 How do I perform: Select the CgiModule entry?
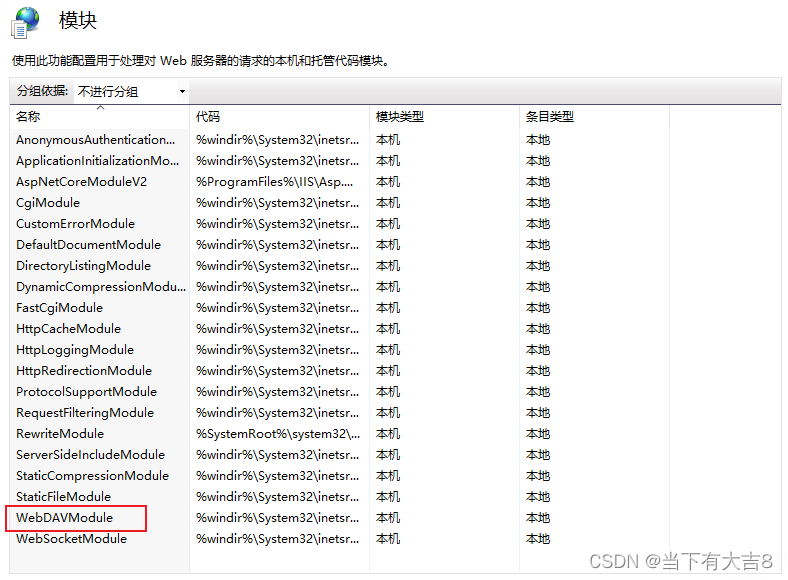48,203
